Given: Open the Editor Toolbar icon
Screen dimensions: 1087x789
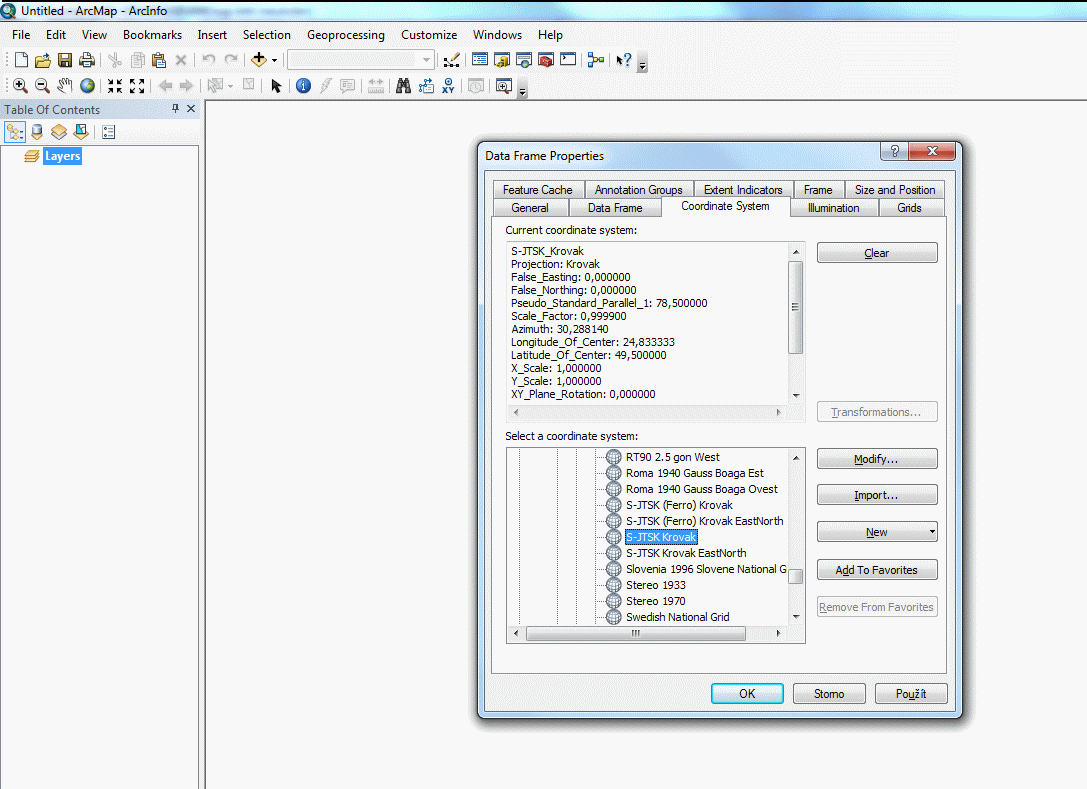Looking at the screenshot, I should (451, 60).
